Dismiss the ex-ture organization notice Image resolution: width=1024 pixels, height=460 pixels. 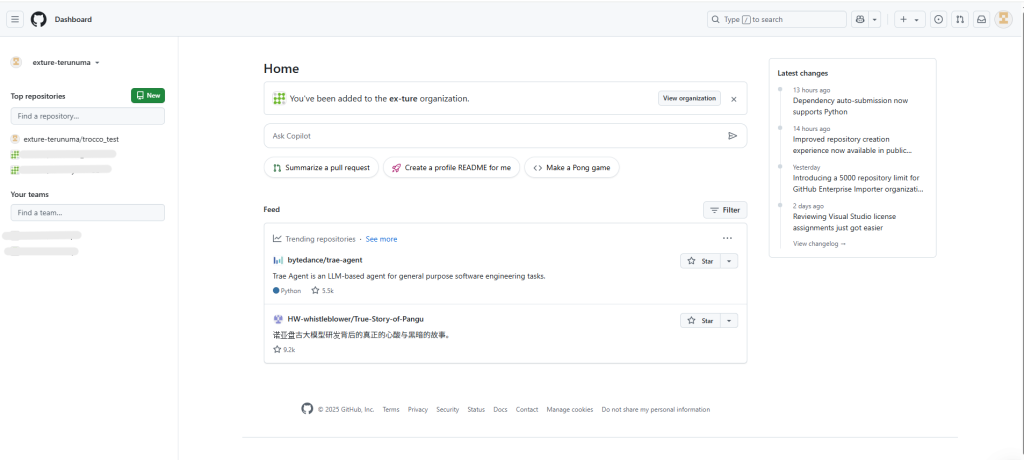pyautogui.click(x=733, y=99)
